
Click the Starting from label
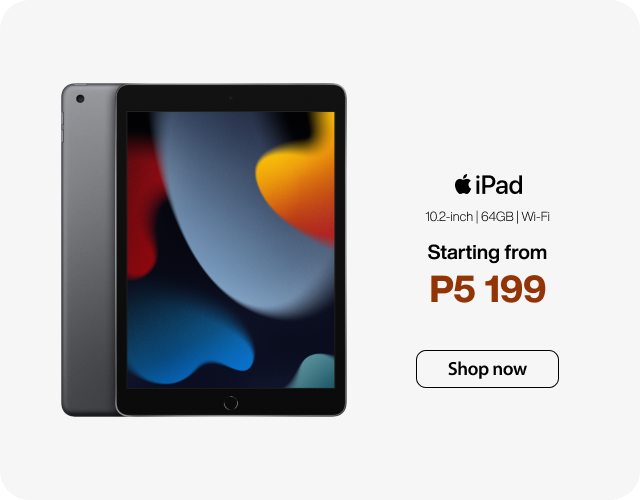tap(487, 252)
